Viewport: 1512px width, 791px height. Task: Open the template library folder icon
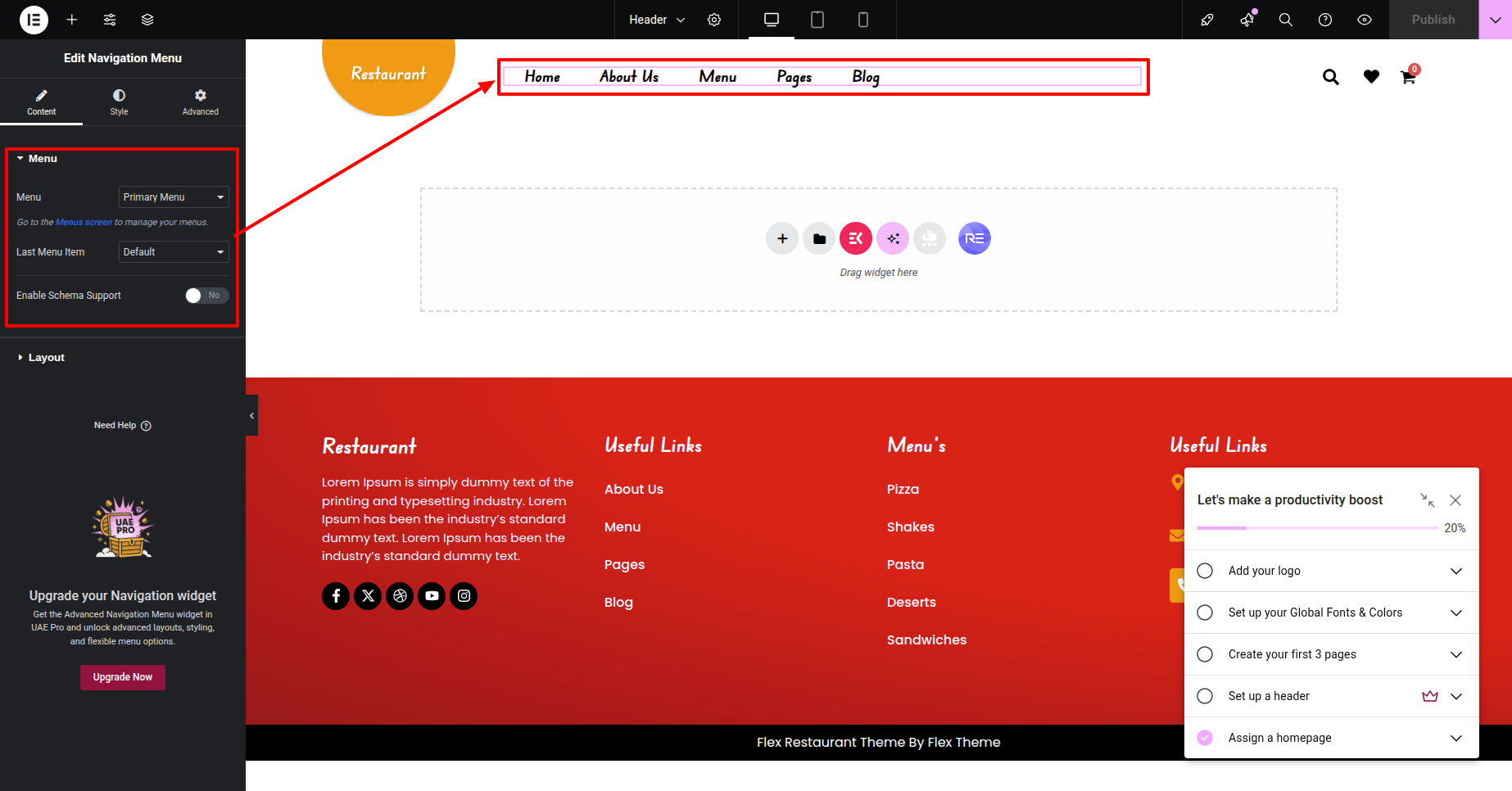click(819, 238)
